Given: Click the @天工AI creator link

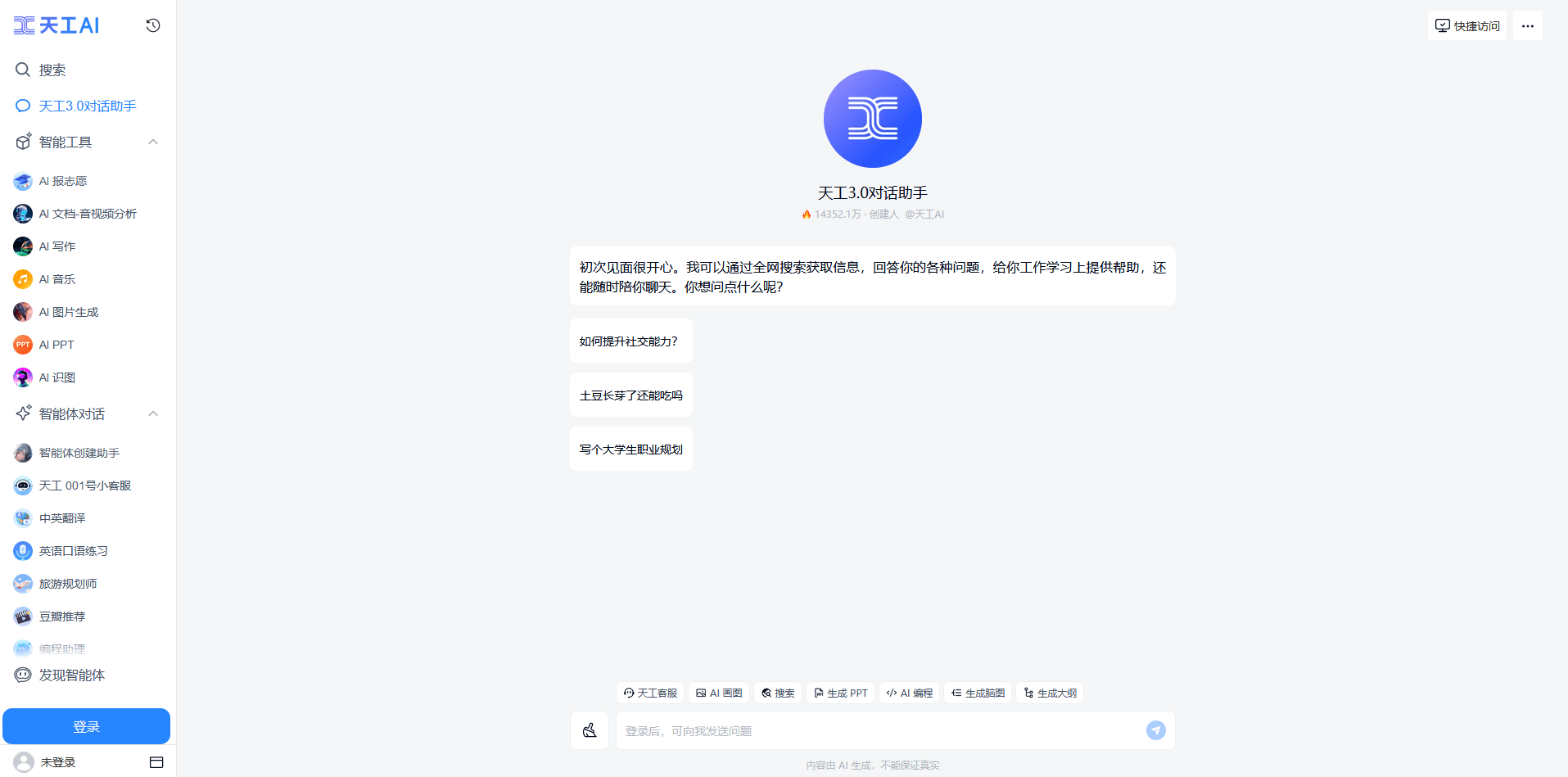Looking at the screenshot, I should (x=924, y=215).
